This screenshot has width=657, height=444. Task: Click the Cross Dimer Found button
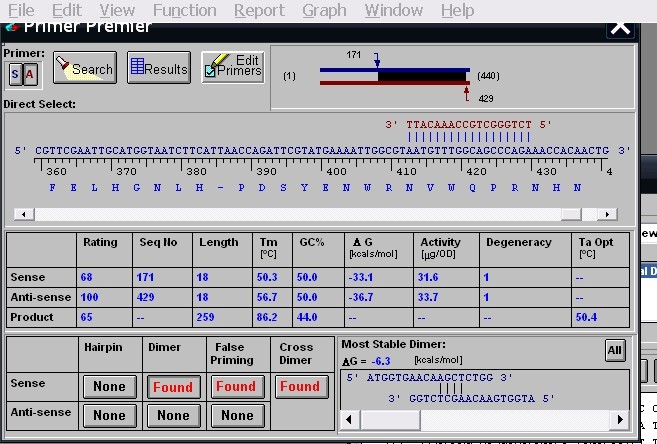(x=301, y=386)
